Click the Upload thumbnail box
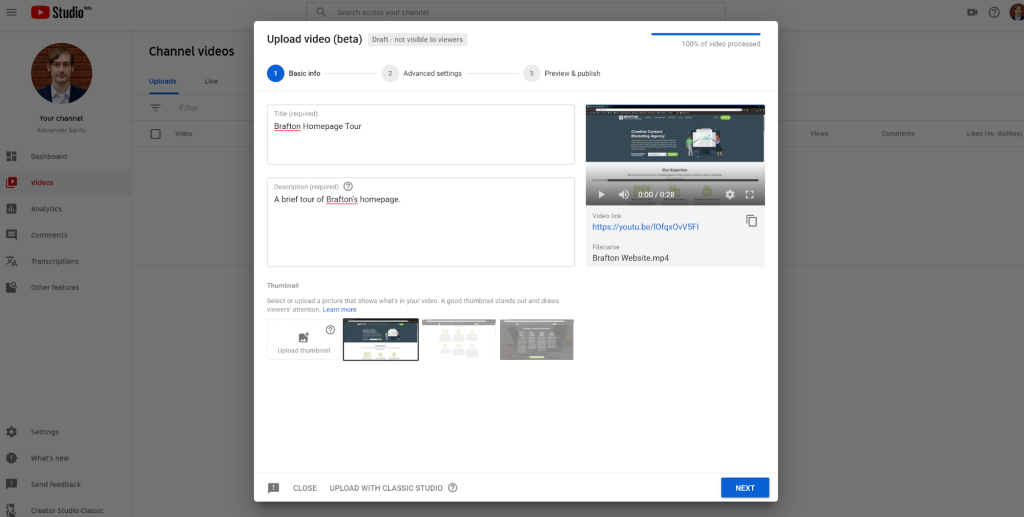This screenshot has height=517, width=1024. [304, 340]
